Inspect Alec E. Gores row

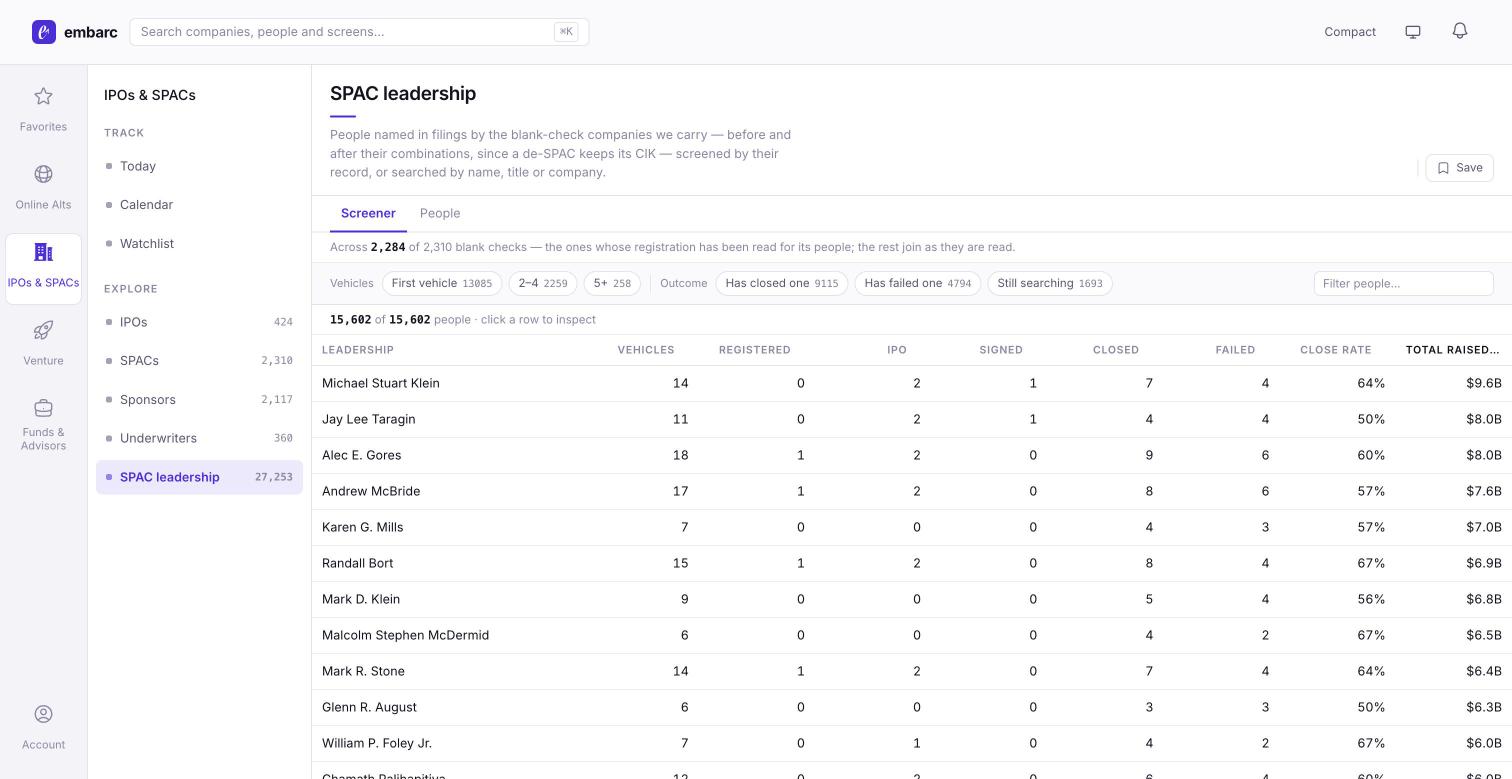point(912,456)
